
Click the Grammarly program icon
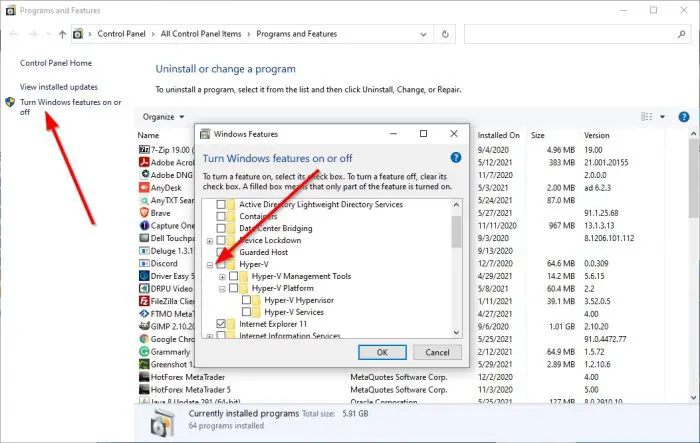pos(144,351)
